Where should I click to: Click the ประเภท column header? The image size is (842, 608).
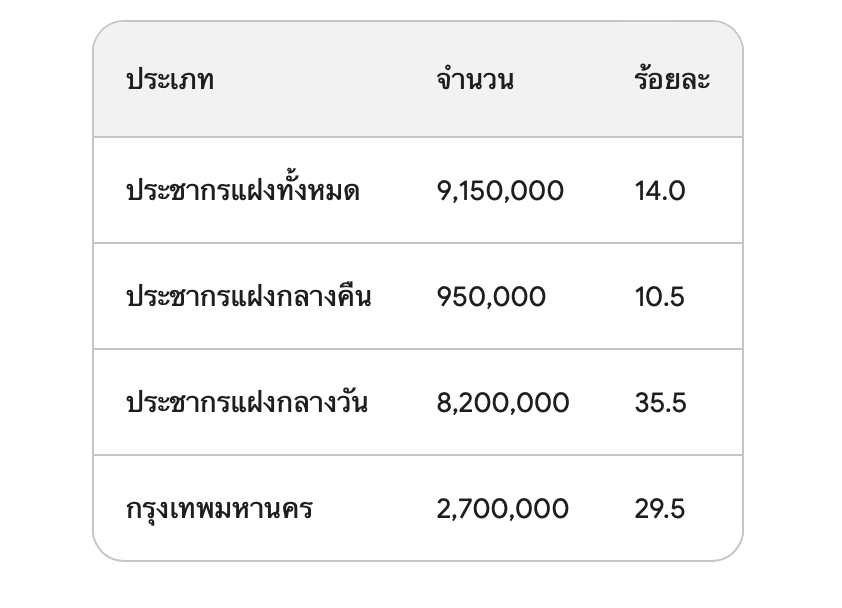click(170, 80)
